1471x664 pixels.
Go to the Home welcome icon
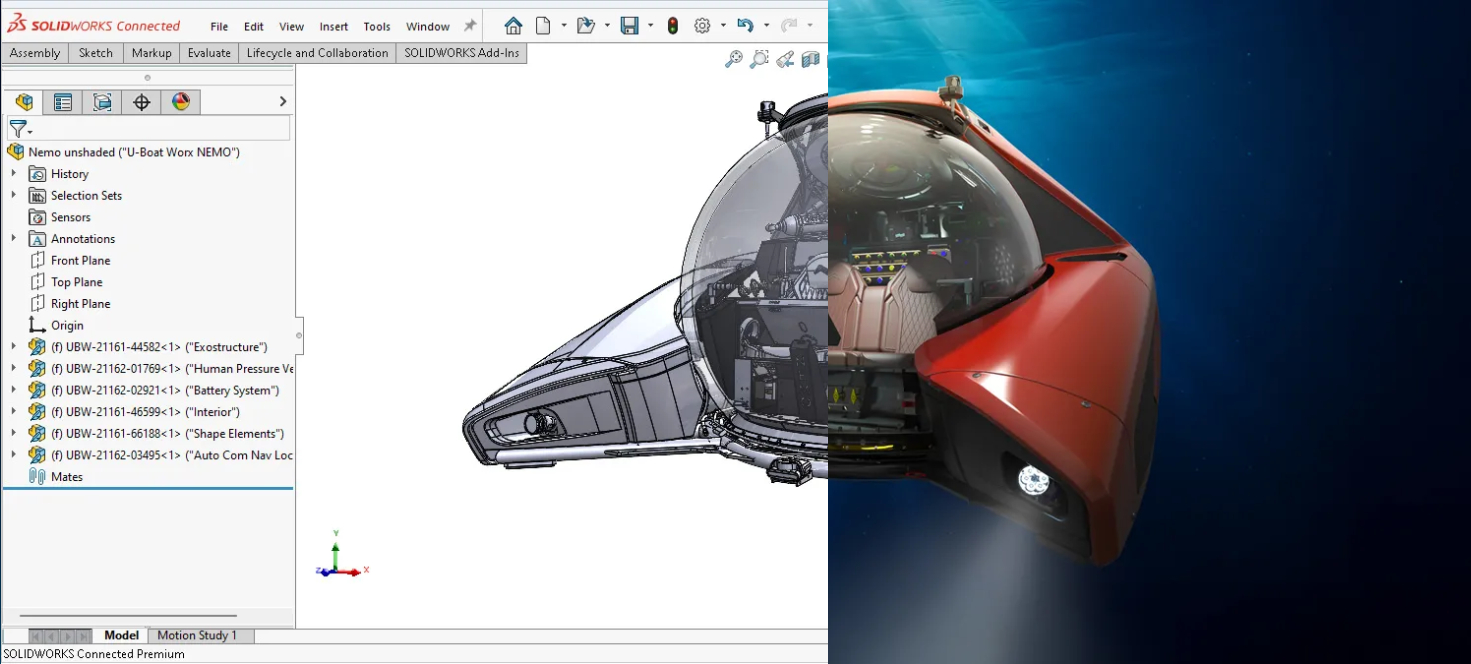pos(513,26)
